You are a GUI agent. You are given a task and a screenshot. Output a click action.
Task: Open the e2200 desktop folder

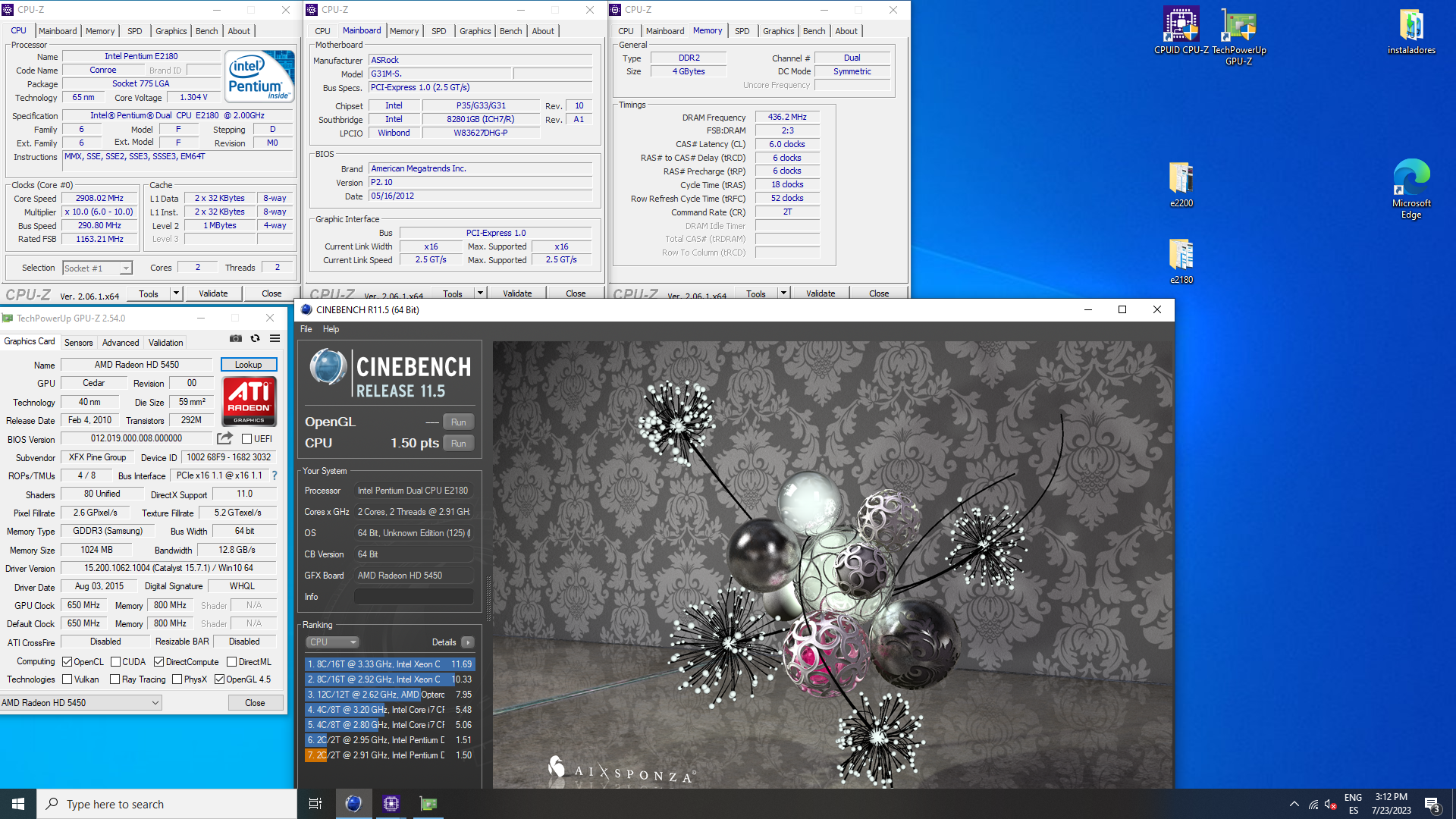[x=1181, y=184]
